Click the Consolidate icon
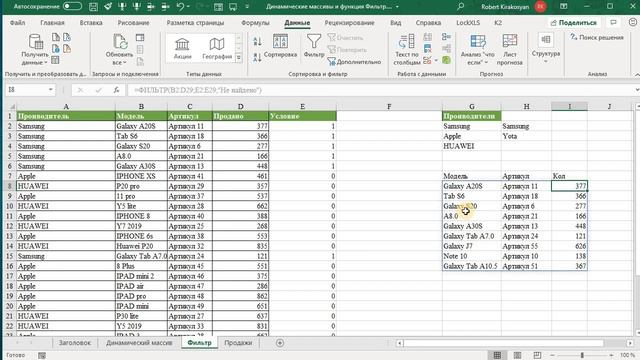The image size is (640, 360). point(446,37)
